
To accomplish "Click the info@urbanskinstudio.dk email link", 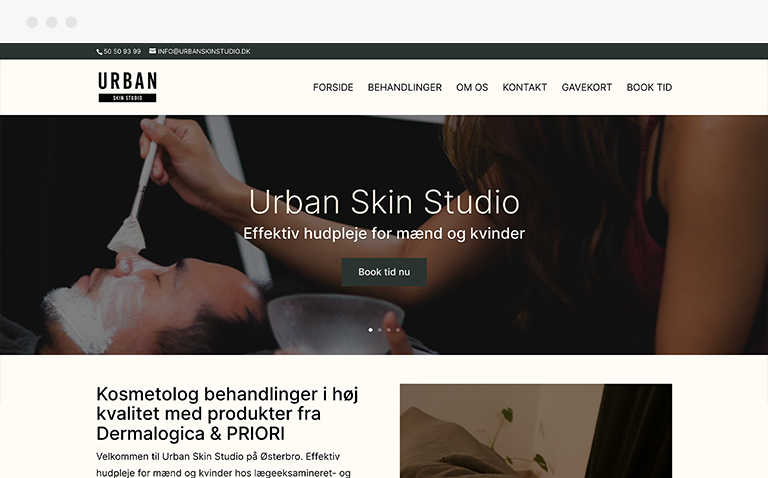I will coord(204,51).
